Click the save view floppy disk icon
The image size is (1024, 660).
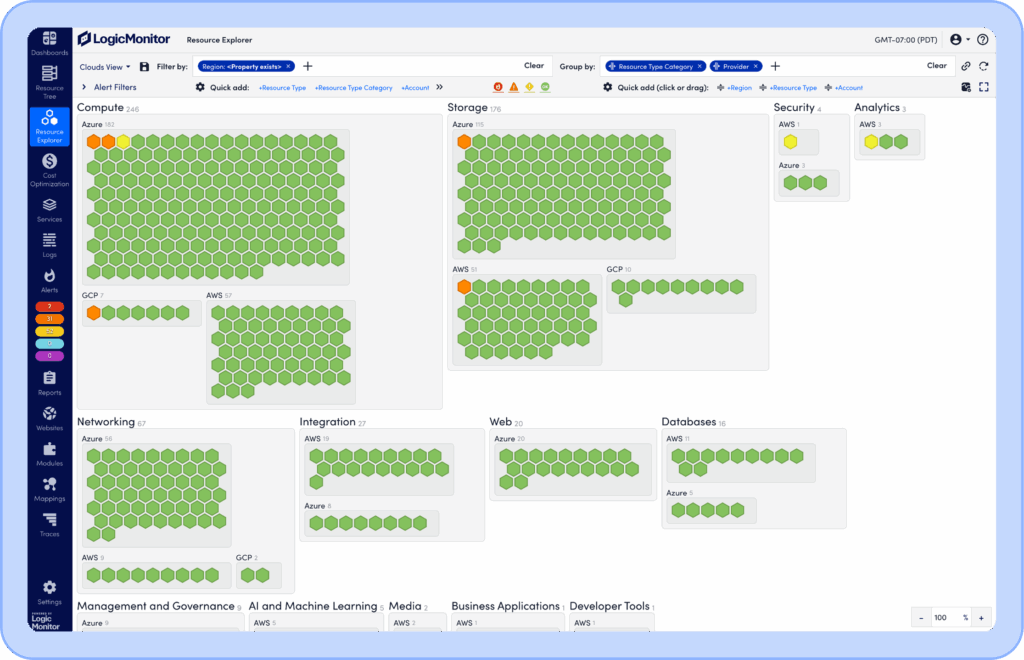[144, 67]
